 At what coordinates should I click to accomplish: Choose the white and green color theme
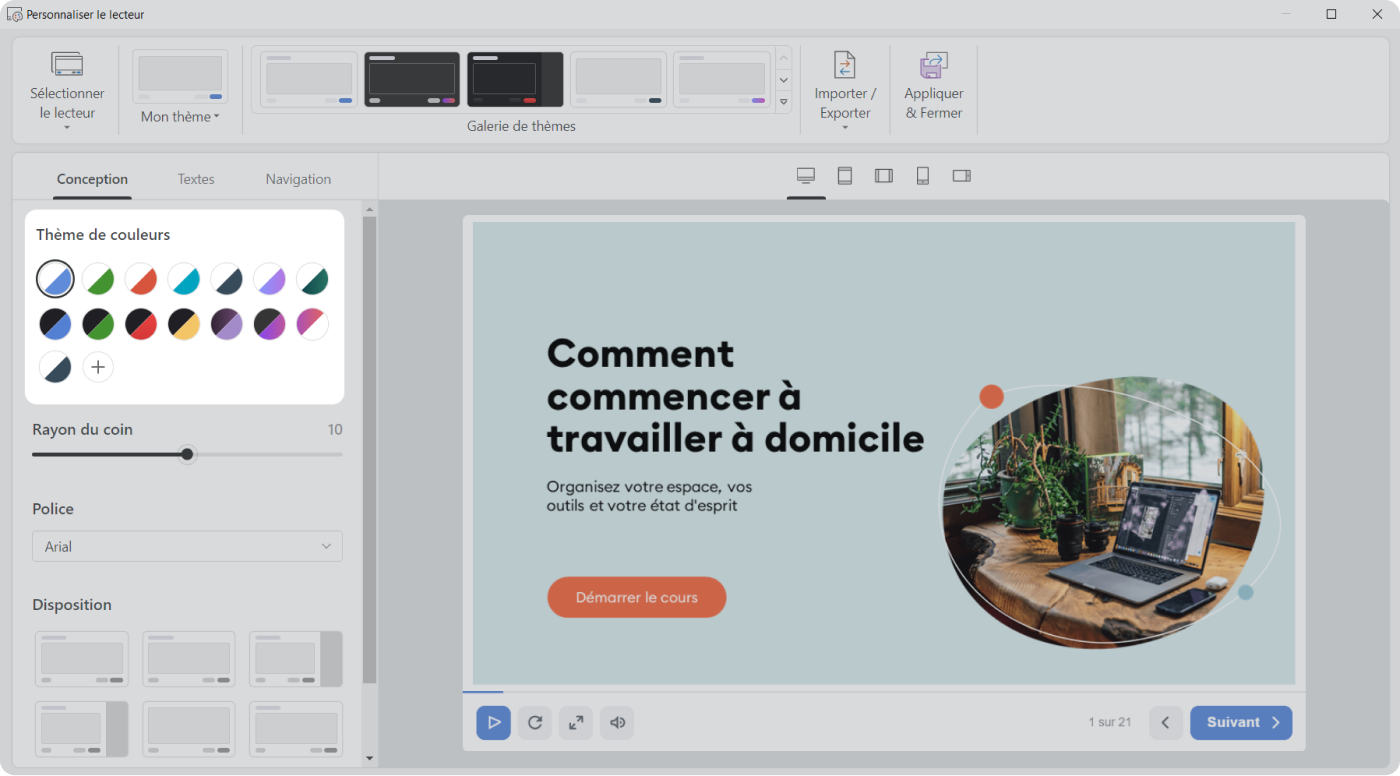[98, 279]
